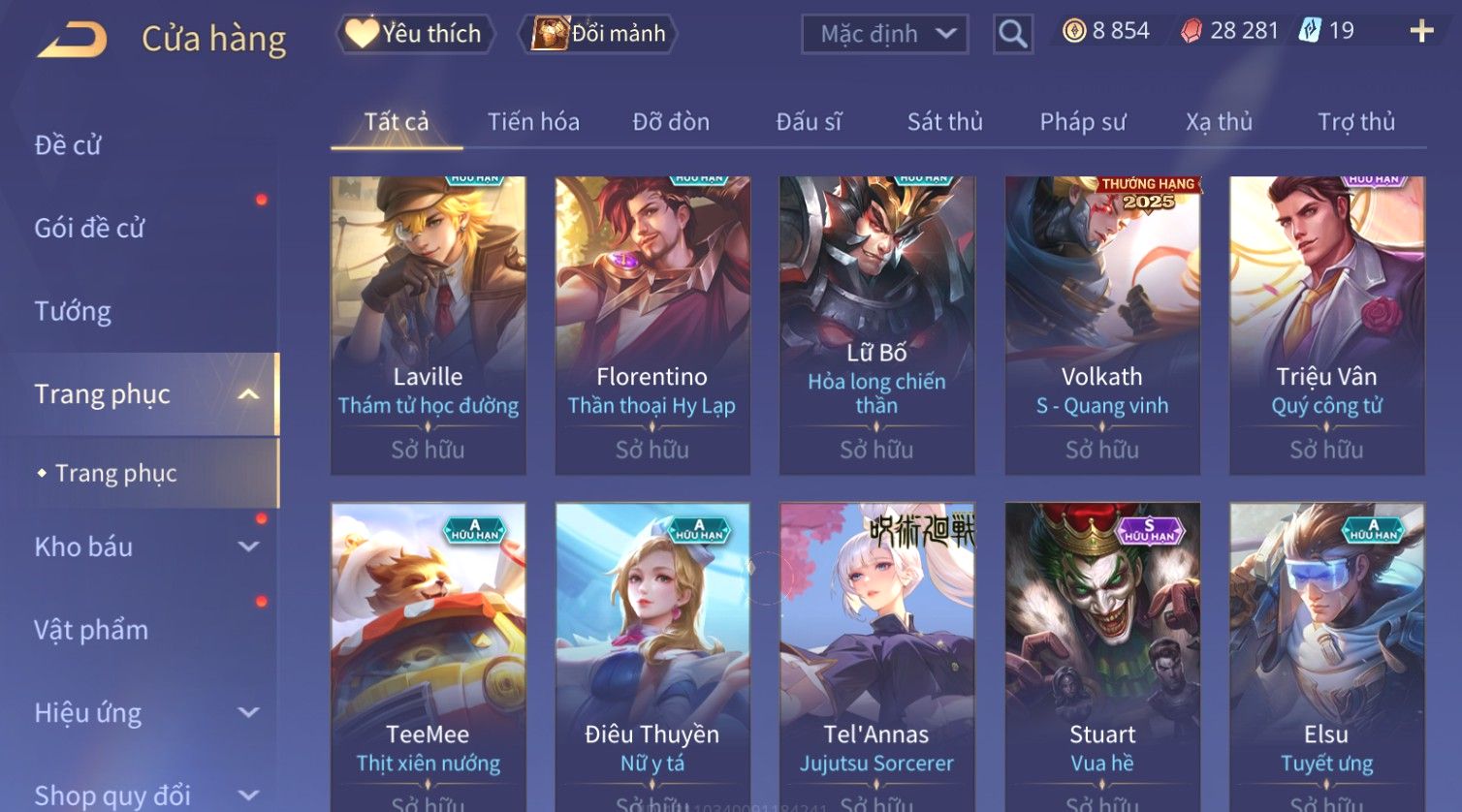Open the Mặc định sort dropdown
1462x812 pixels.
coord(884,34)
